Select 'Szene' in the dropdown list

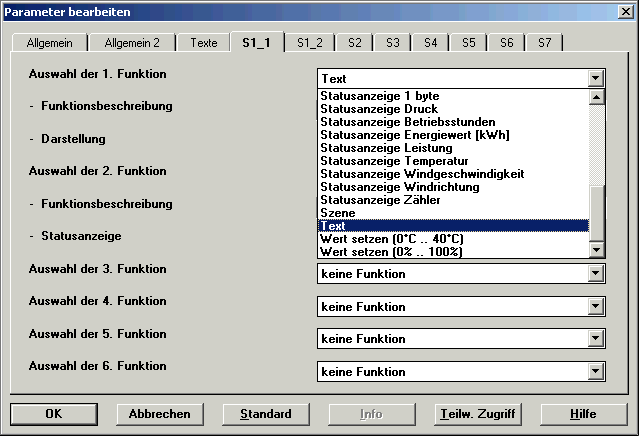(x=337, y=213)
